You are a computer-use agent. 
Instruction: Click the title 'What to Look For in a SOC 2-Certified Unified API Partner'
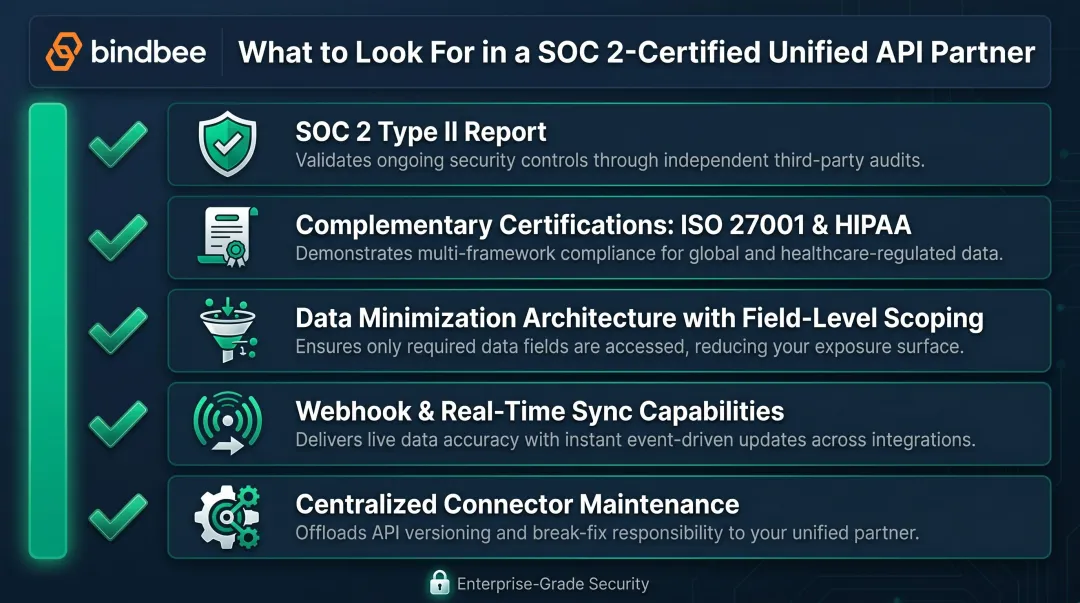636,52
